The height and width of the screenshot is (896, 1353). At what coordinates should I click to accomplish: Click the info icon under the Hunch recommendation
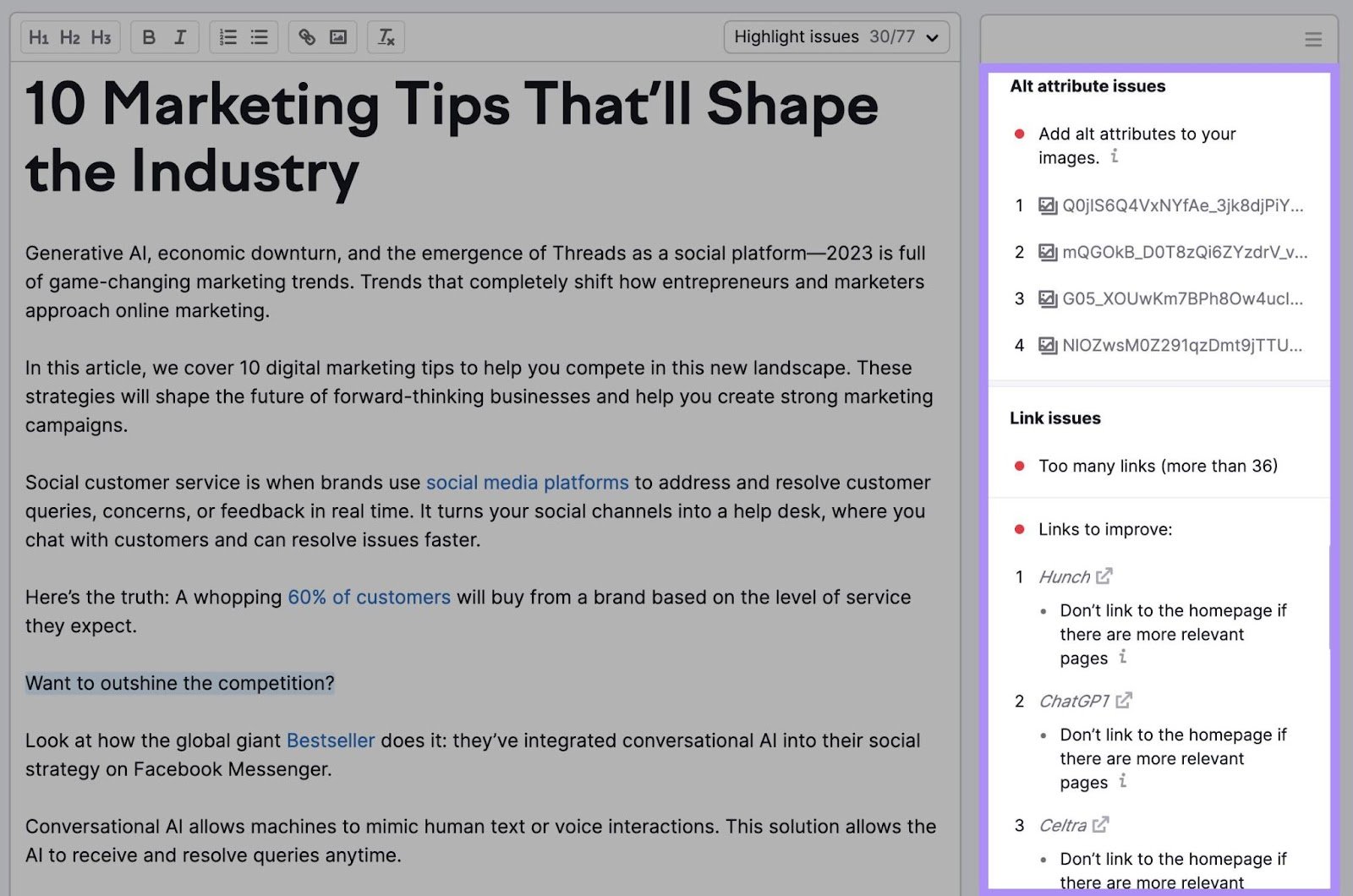(1123, 658)
